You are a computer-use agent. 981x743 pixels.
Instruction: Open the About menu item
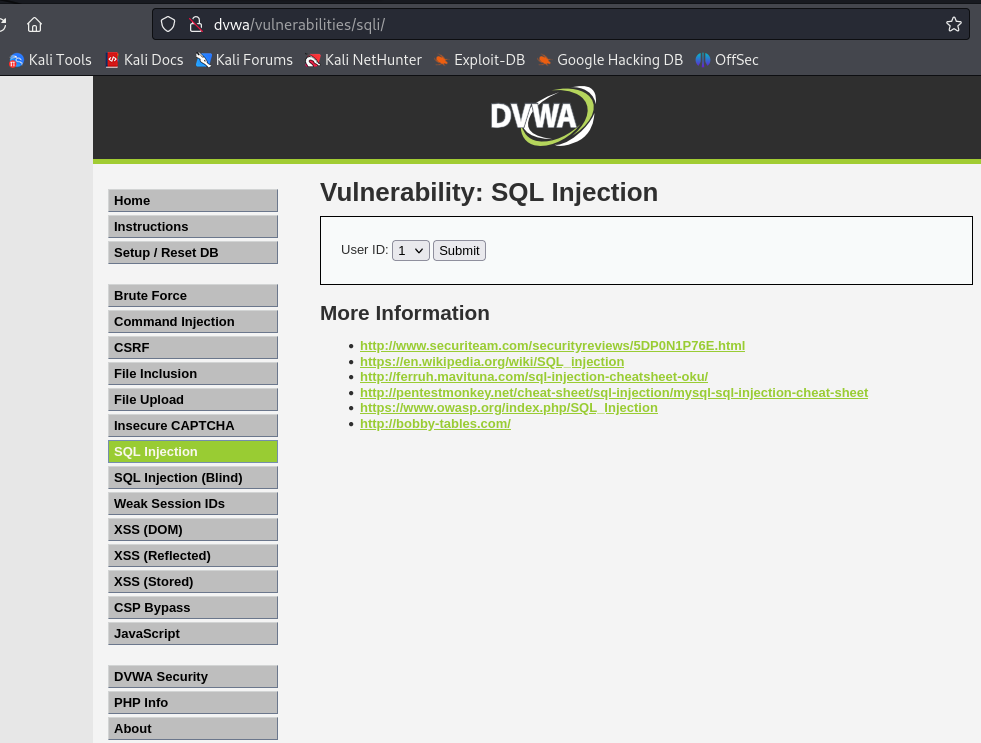[193, 729]
